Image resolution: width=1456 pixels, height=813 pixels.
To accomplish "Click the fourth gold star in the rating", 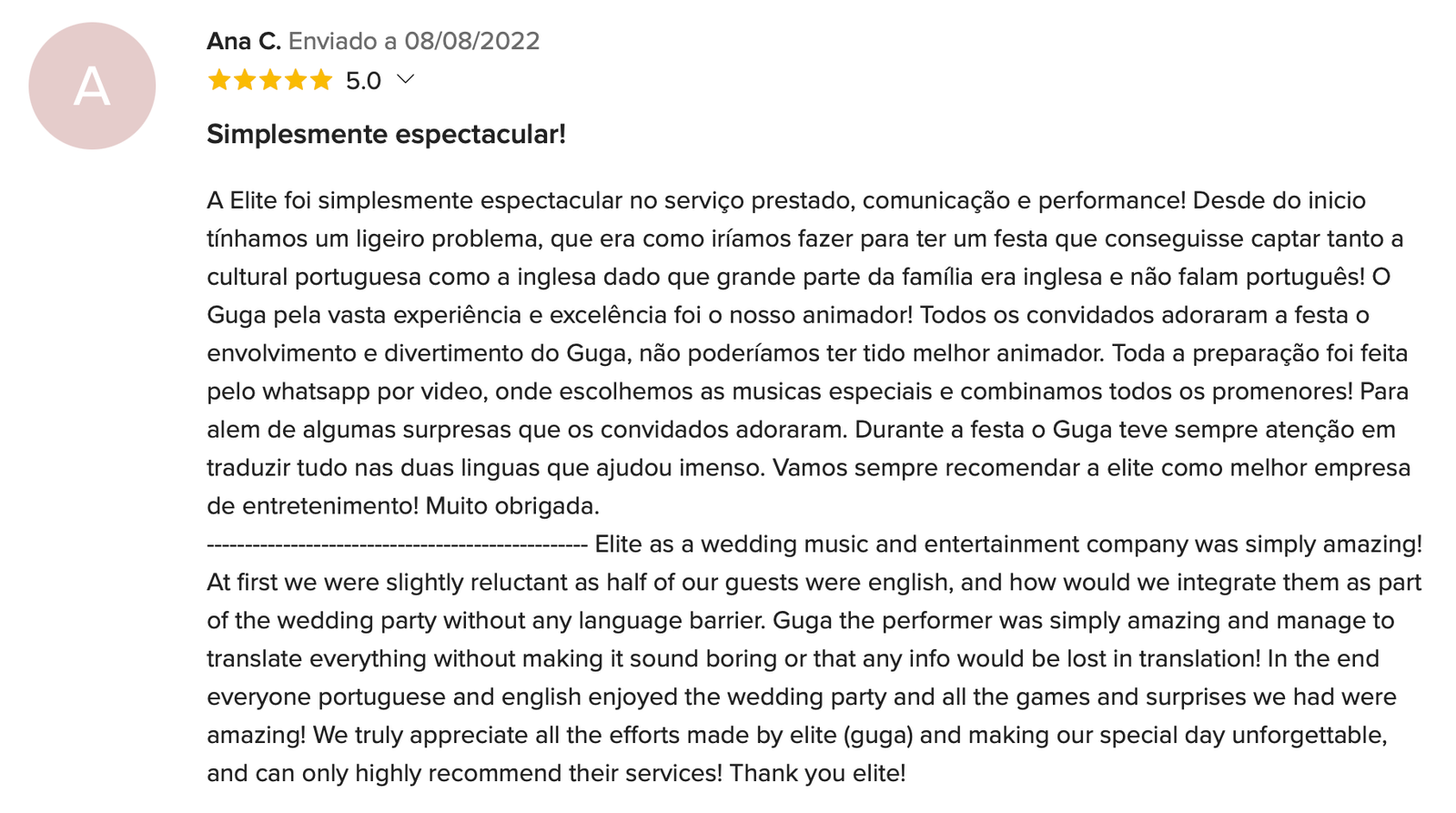I will [x=296, y=81].
